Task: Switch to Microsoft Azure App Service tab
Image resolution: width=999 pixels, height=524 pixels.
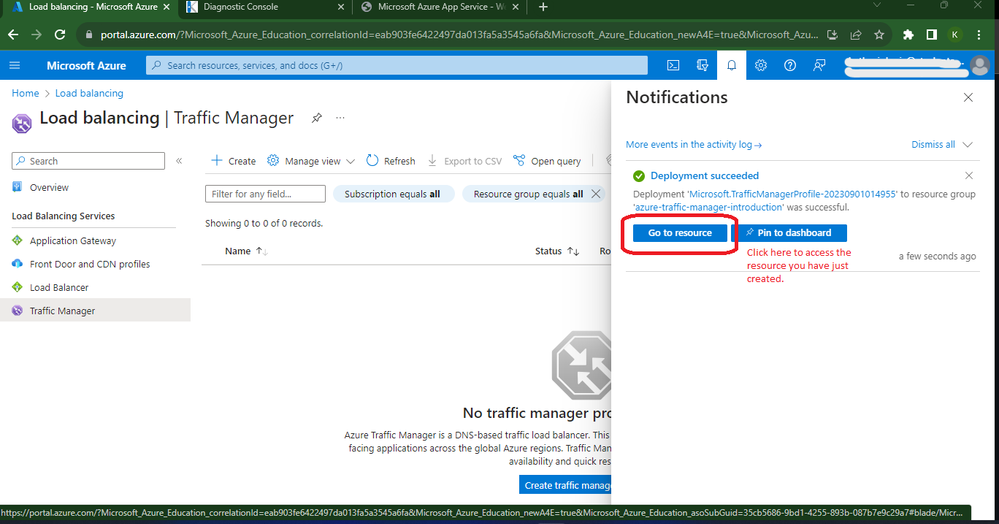Action: click(x=435, y=7)
